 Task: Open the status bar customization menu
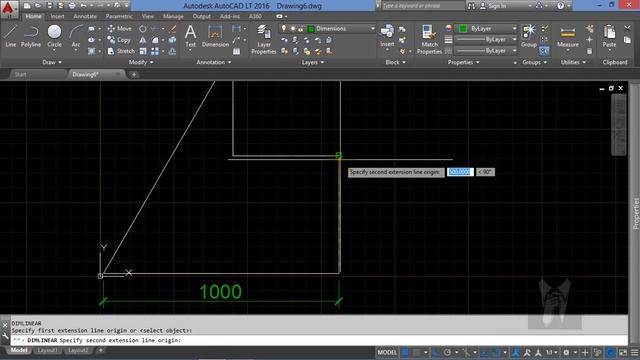click(x=634, y=352)
